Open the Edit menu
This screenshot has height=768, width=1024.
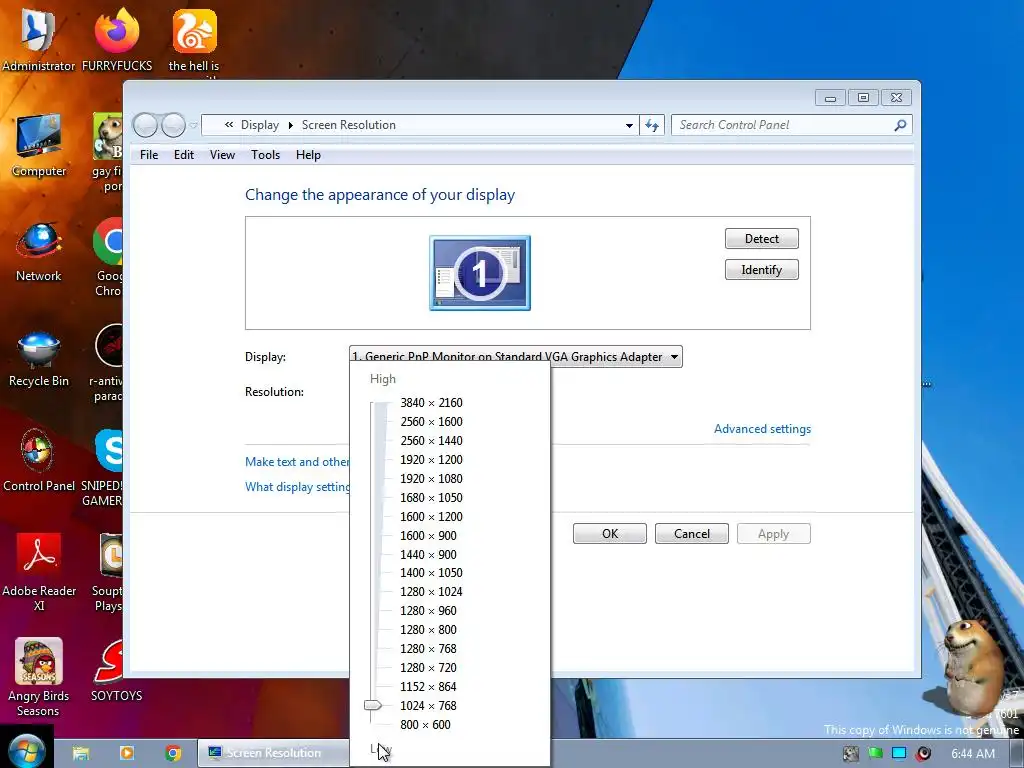(x=184, y=155)
